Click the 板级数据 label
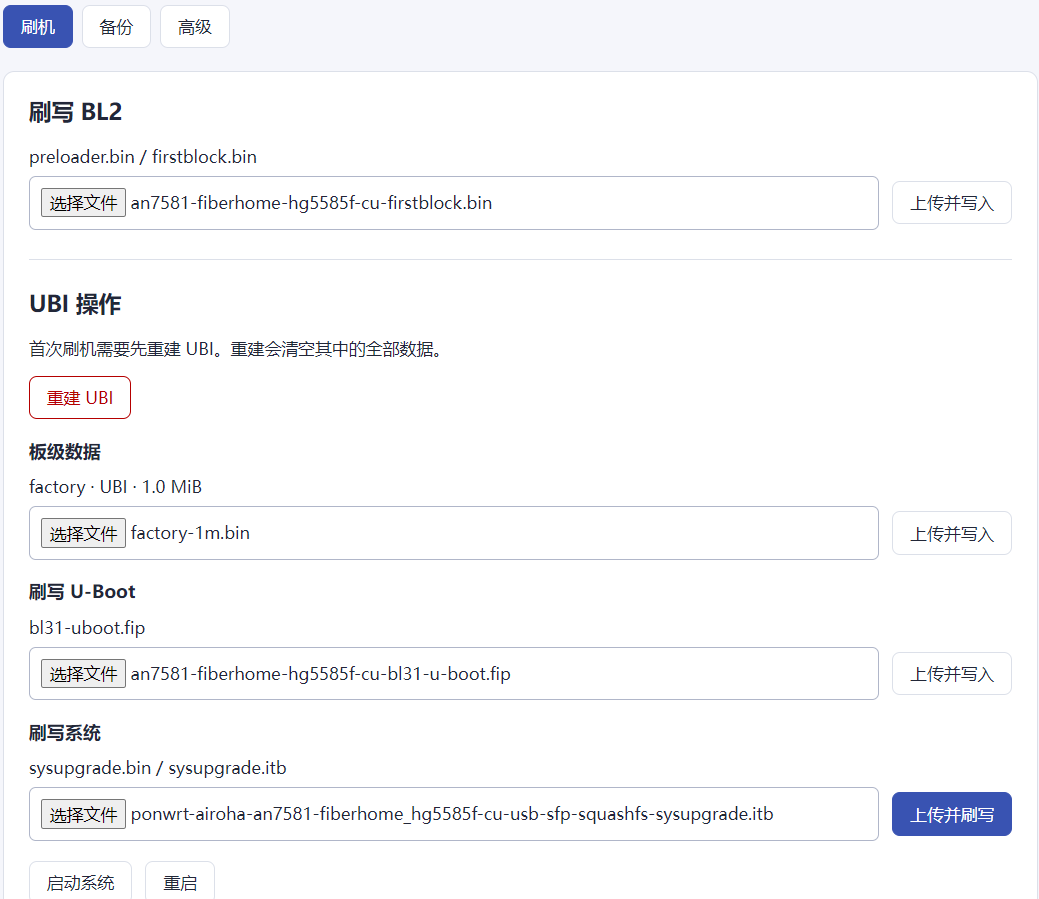The height and width of the screenshot is (899, 1039). tap(65, 452)
